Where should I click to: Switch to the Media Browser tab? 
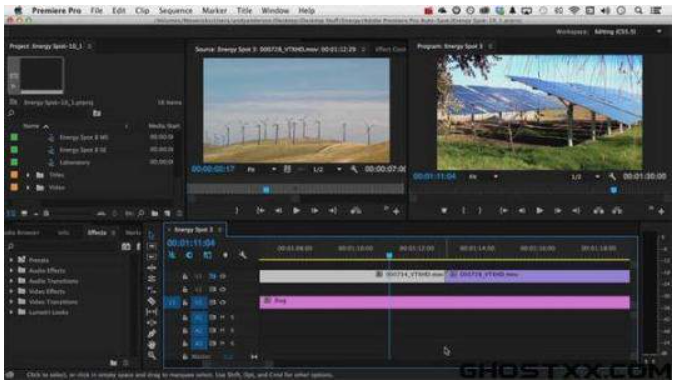[22, 232]
